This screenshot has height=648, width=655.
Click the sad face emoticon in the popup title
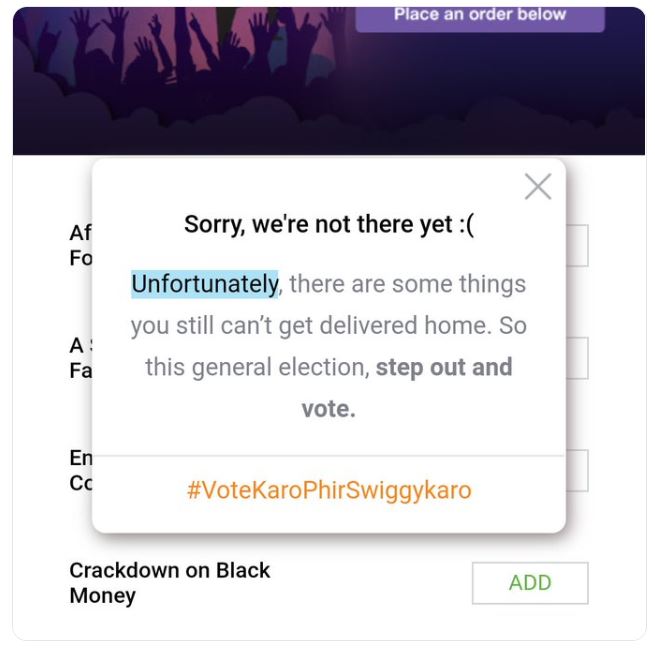(463, 225)
